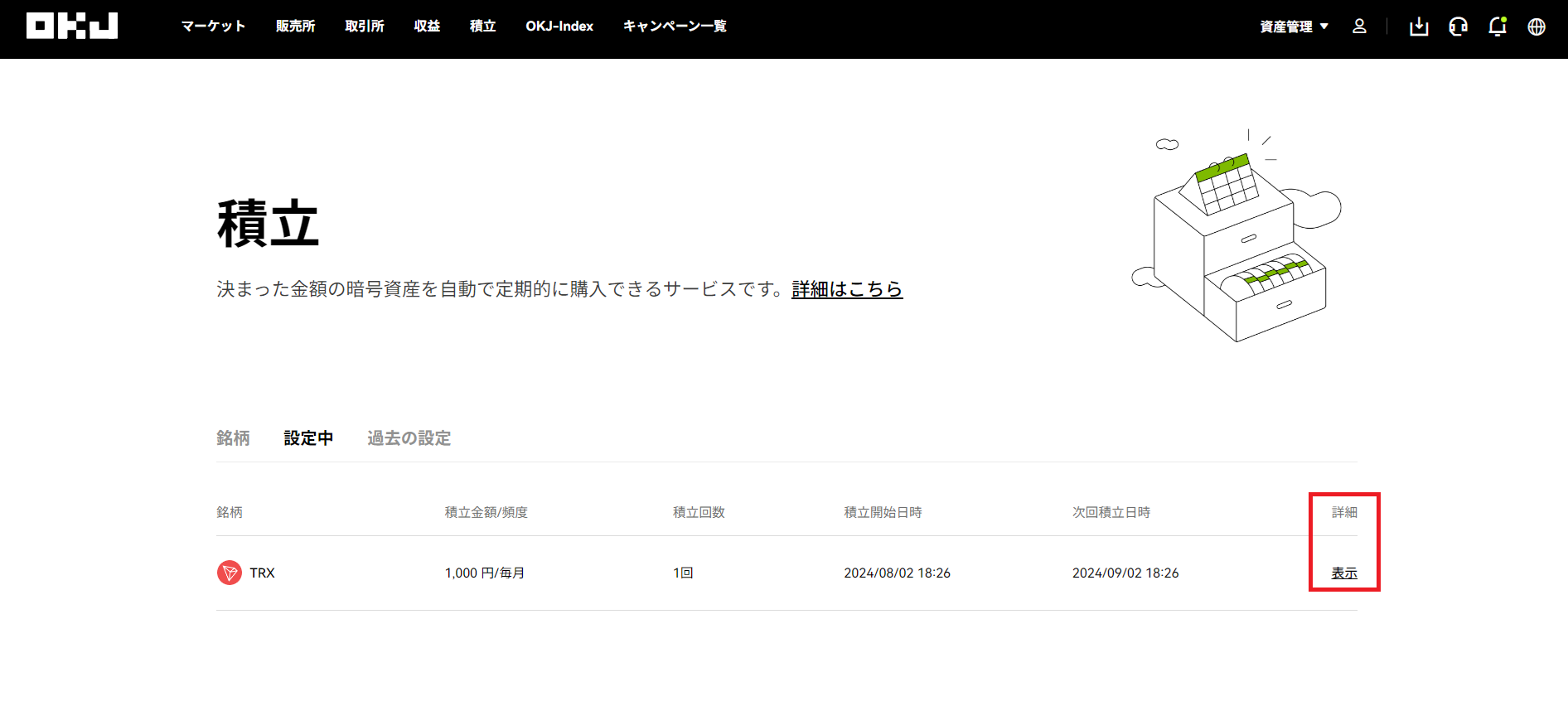The width and height of the screenshot is (1568, 706).
Task: Click the 1回 count cell
Action: tap(683, 573)
